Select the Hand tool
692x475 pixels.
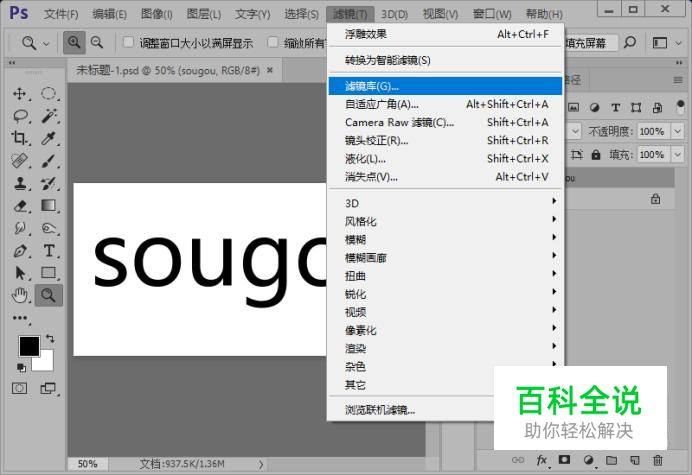[20, 295]
